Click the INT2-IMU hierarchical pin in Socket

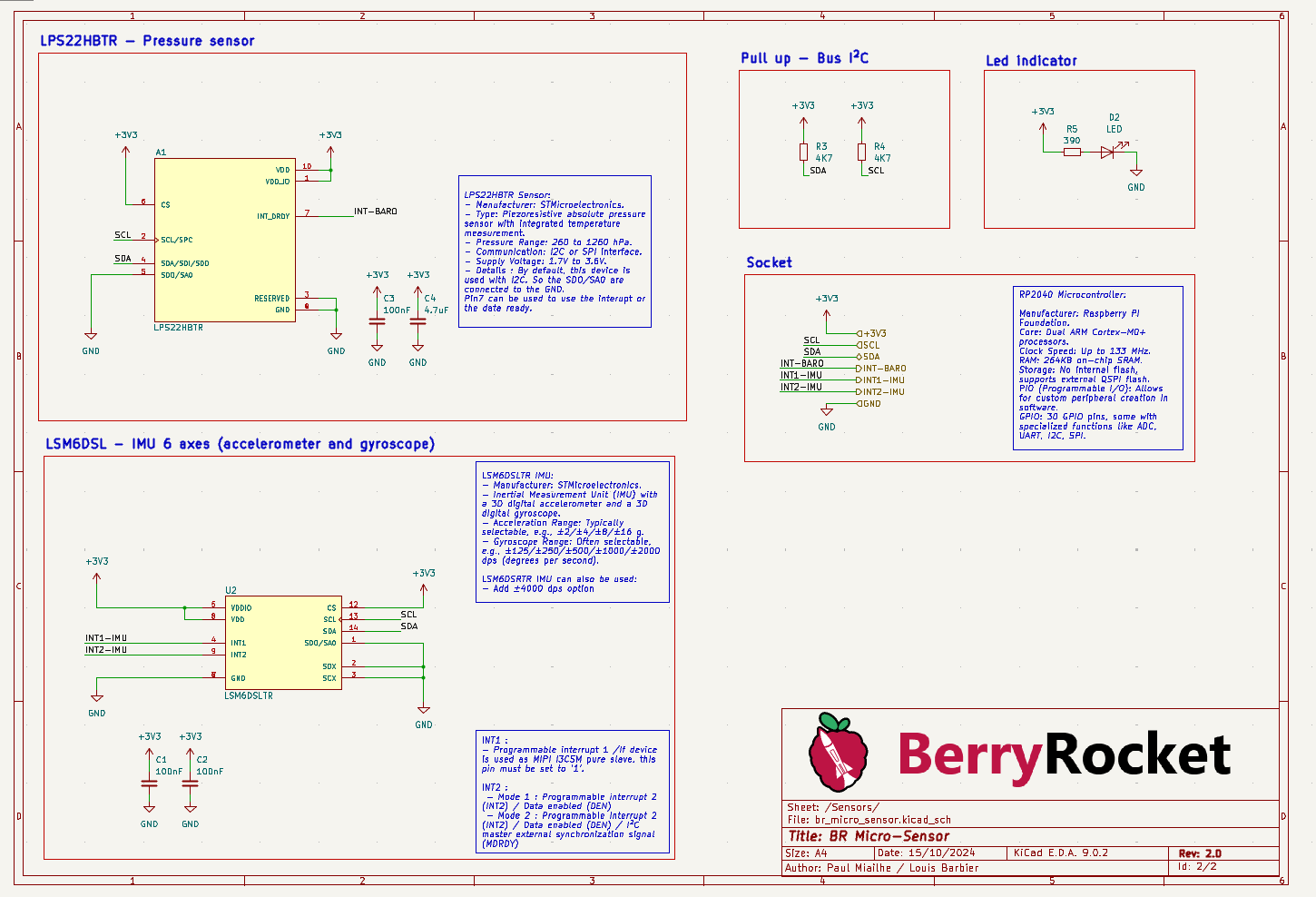click(882, 392)
